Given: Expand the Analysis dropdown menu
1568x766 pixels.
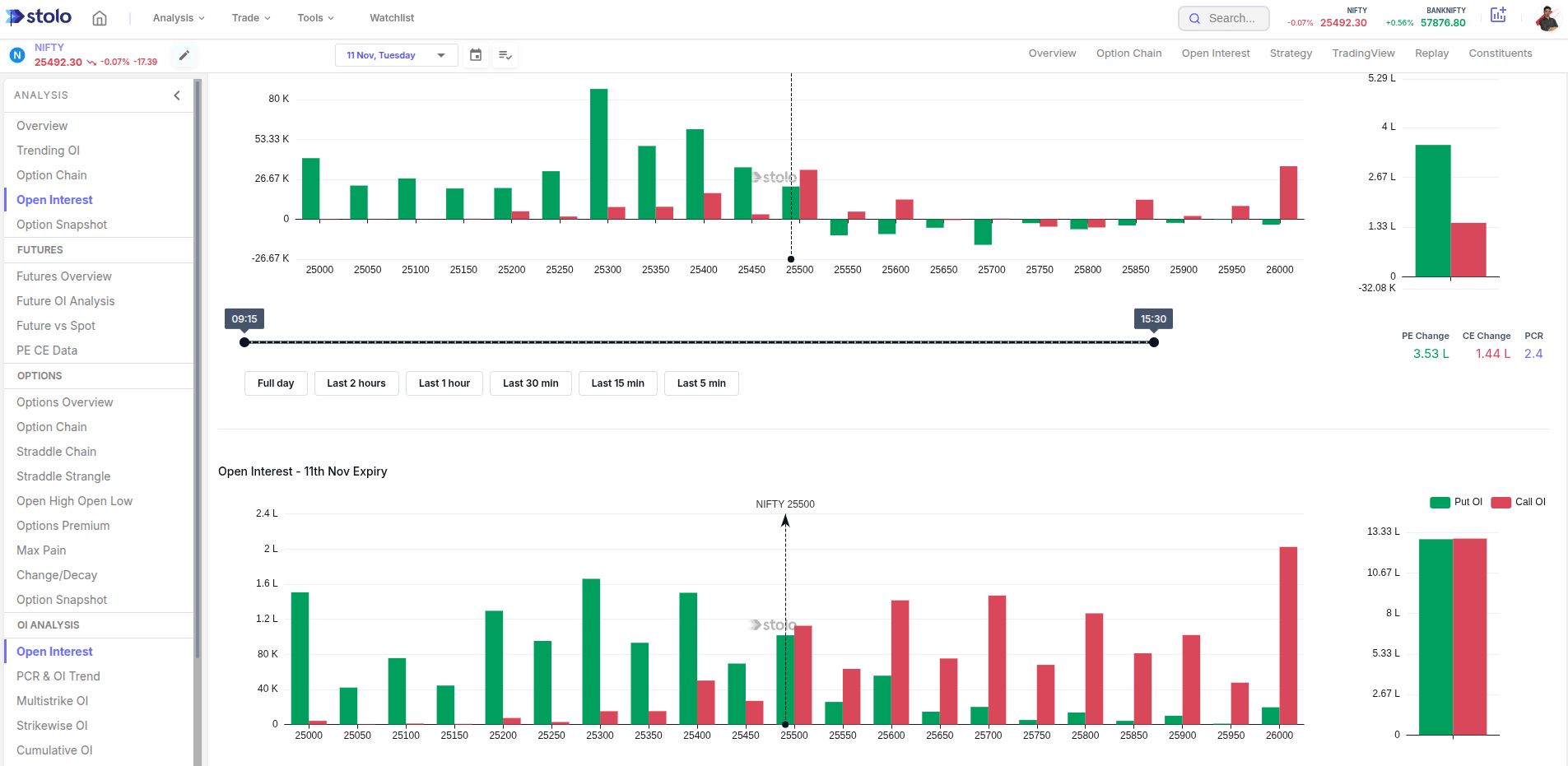Looking at the screenshot, I should [x=179, y=18].
